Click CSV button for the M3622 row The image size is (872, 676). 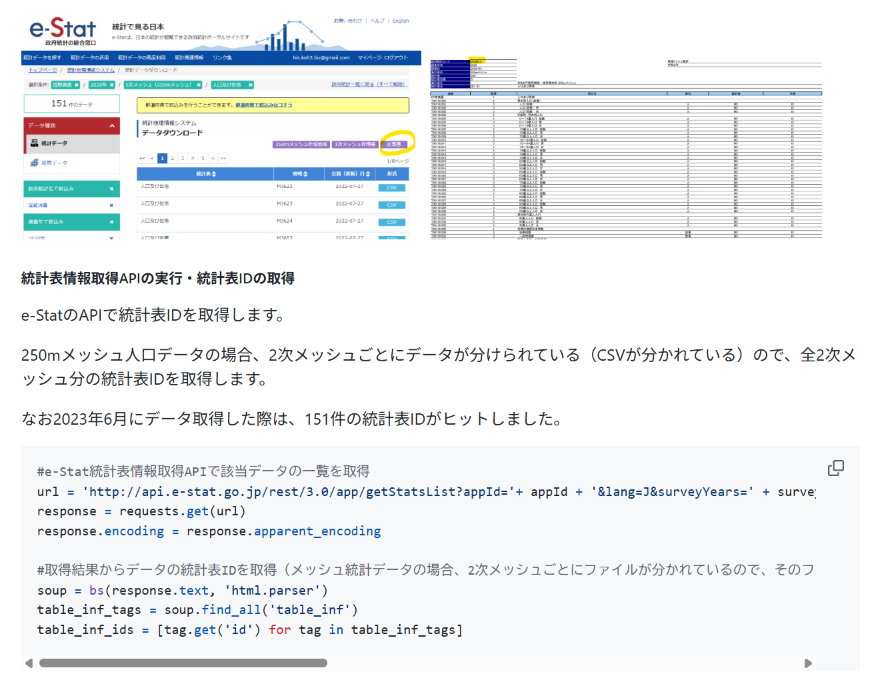pos(392,187)
